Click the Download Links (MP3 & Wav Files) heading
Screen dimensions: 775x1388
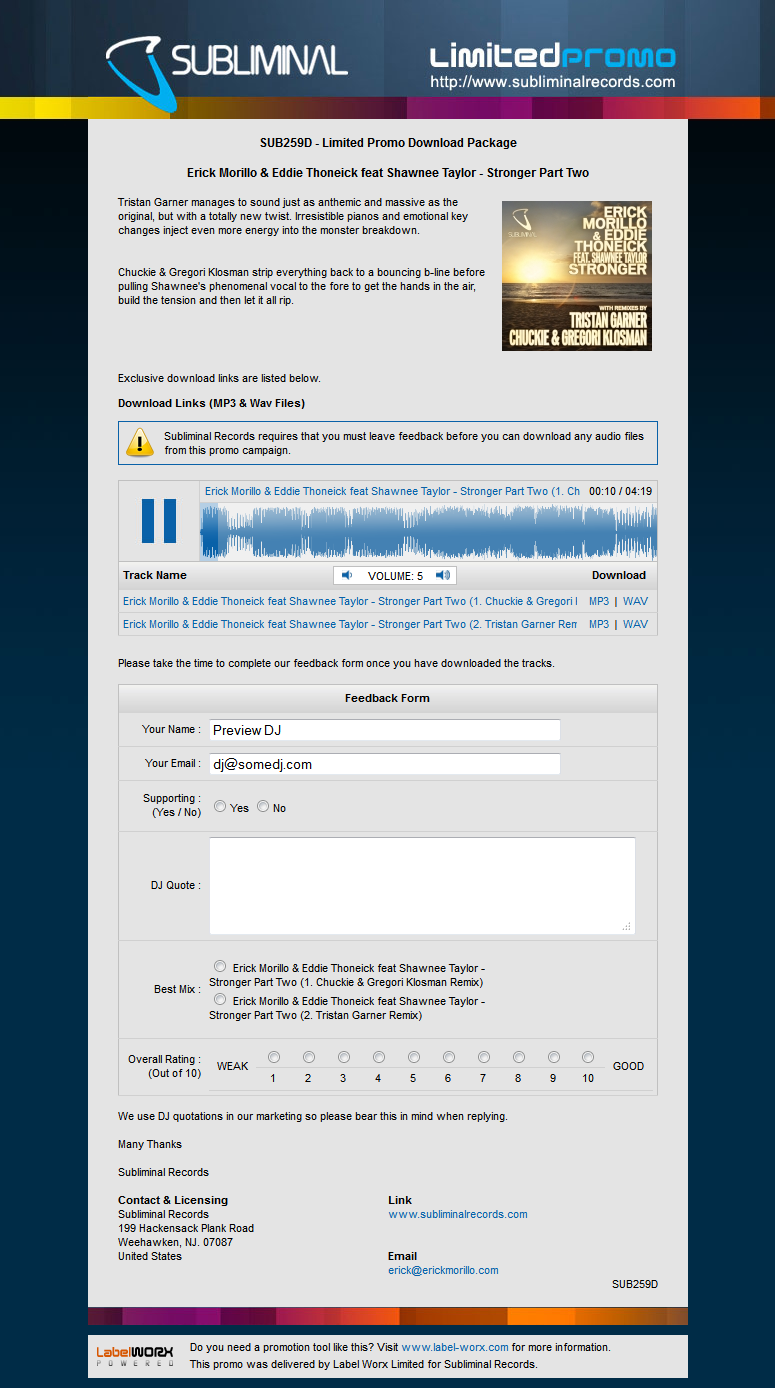[x=211, y=403]
